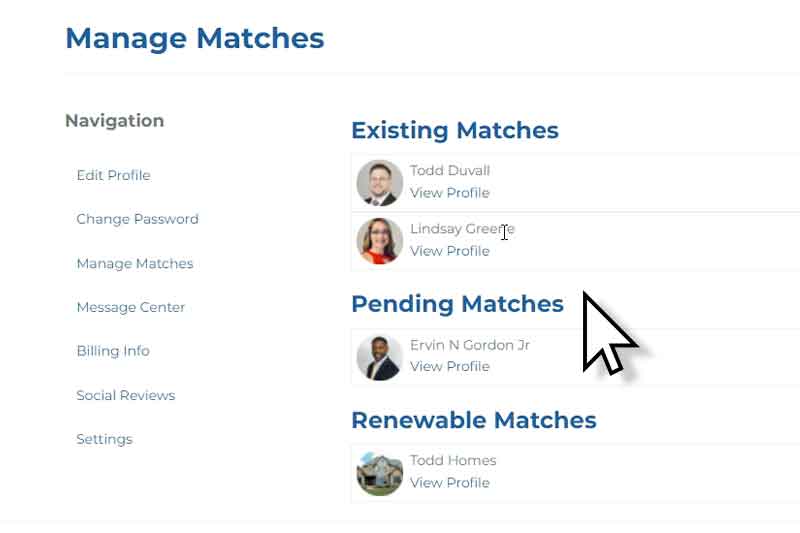Click the Todd Duvall name
The width and height of the screenshot is (800, 533).
450,170
